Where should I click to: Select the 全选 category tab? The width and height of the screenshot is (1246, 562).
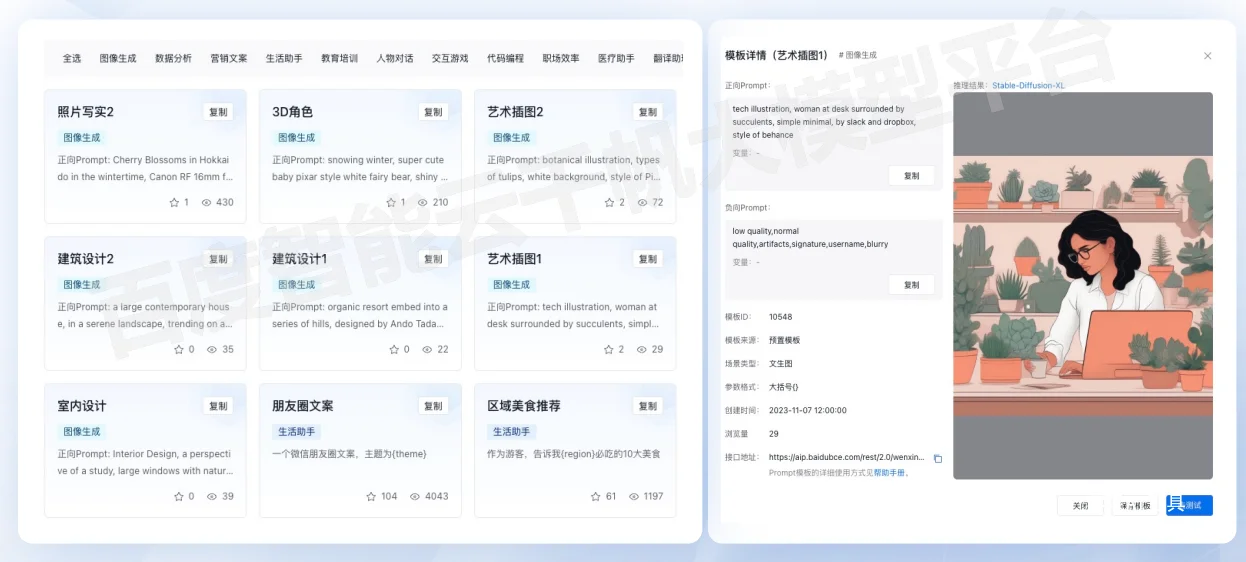[72, 58]
